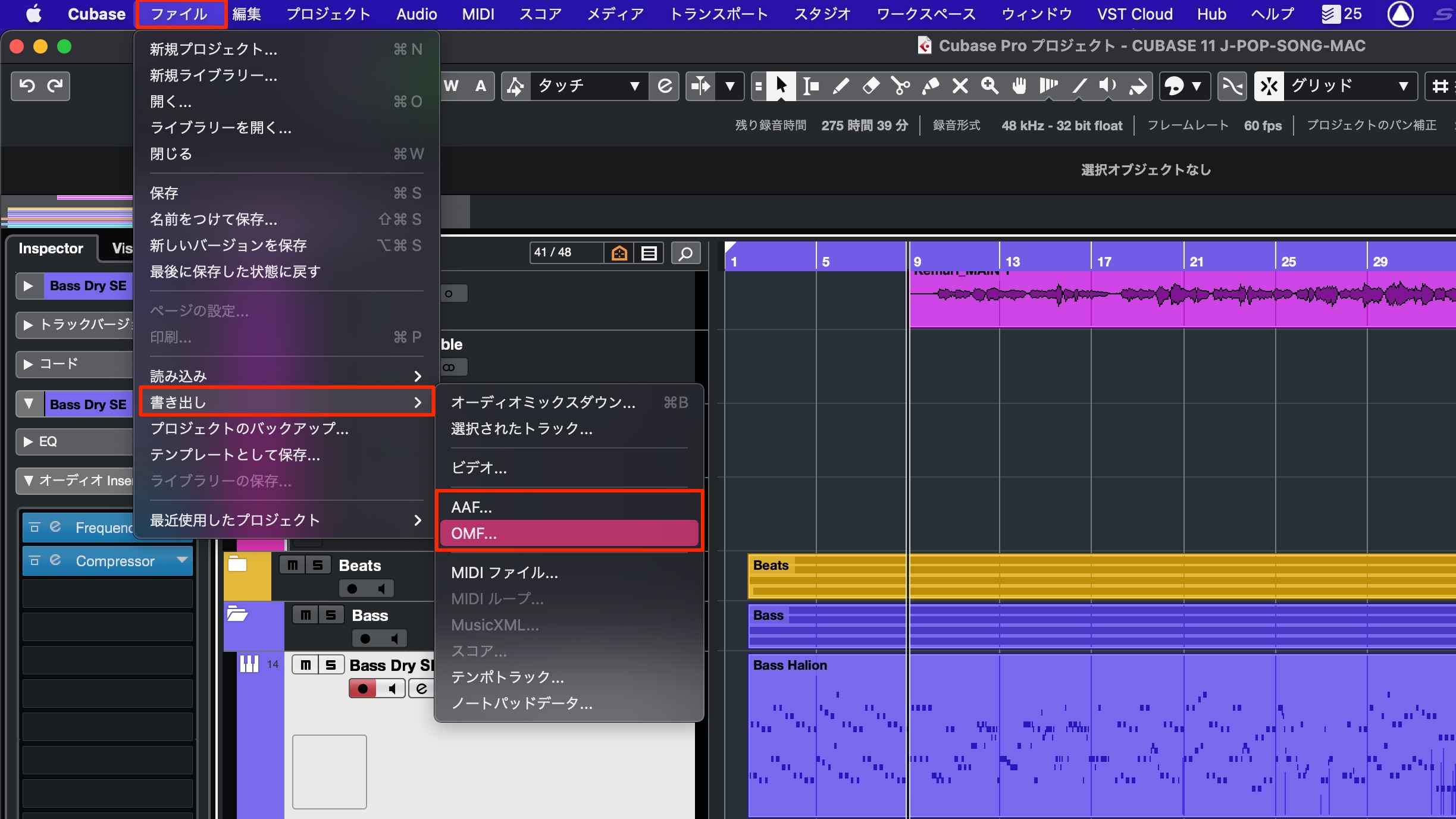1456x819 pixels.
Task: Select the Zoom magnifier tool
Action: coord(990,86)
